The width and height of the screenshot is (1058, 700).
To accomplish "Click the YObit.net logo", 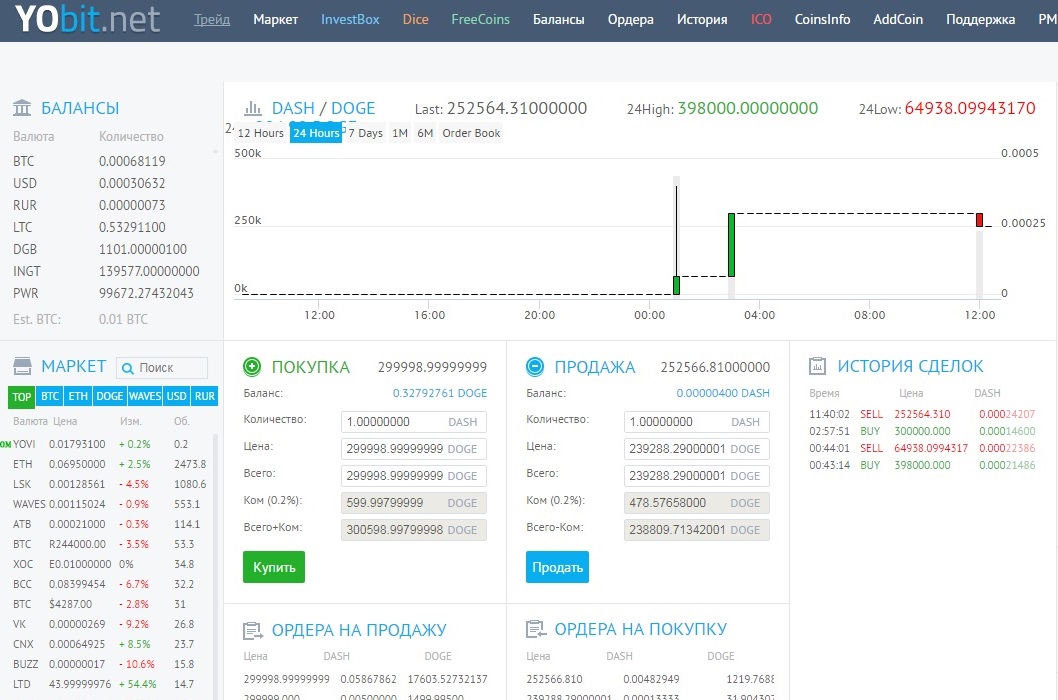I will (87, 19).
